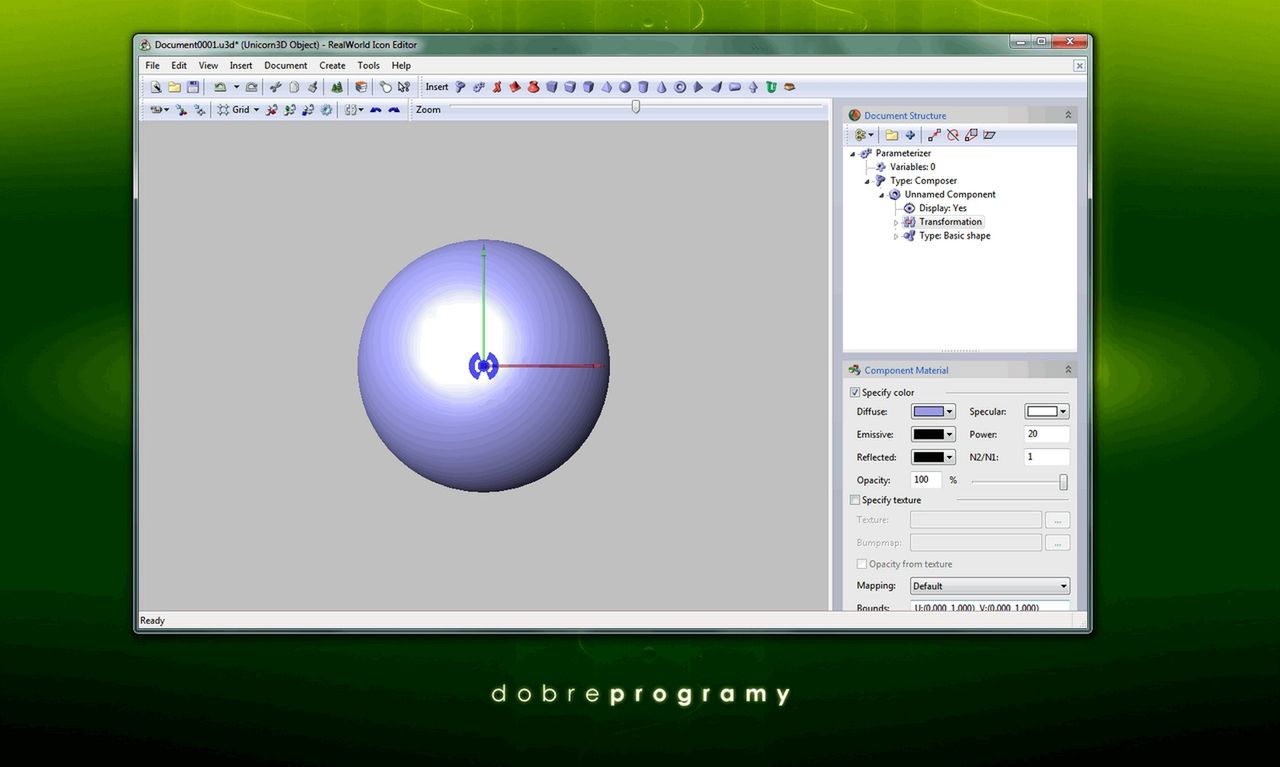Click the Reflected black color swatch
Viewport: 1280px width, 767px height.
[928, 458]
